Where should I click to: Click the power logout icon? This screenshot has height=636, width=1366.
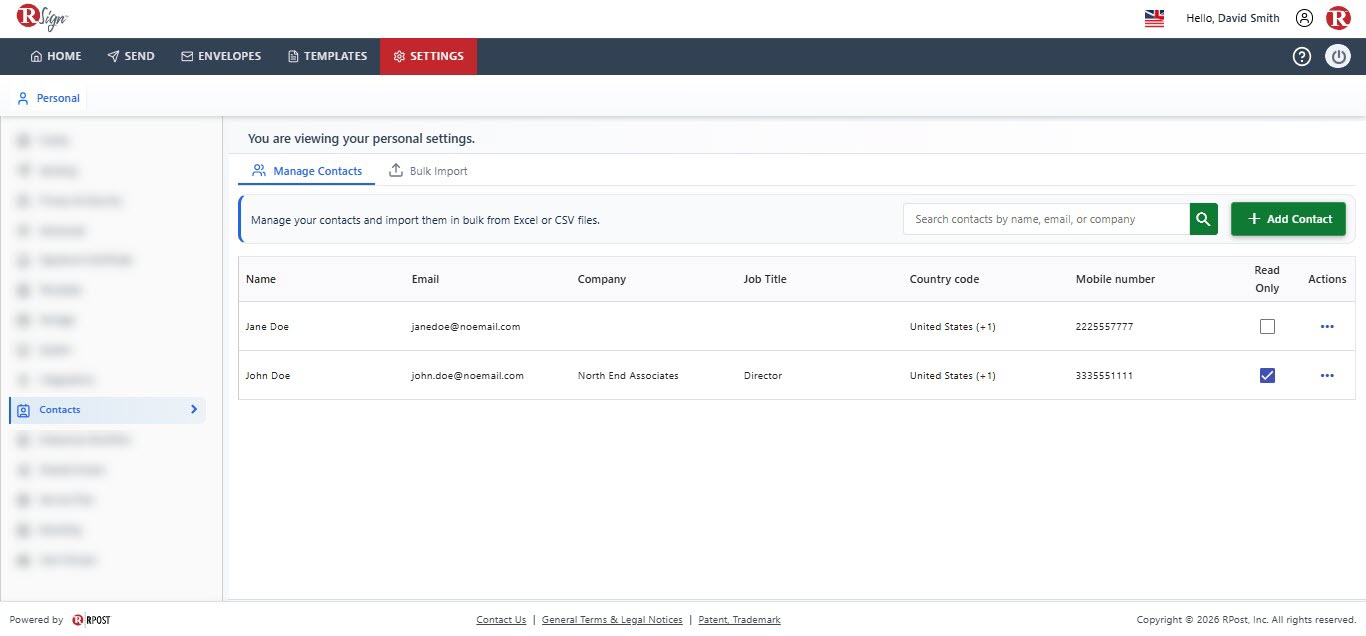[1338, 57]
